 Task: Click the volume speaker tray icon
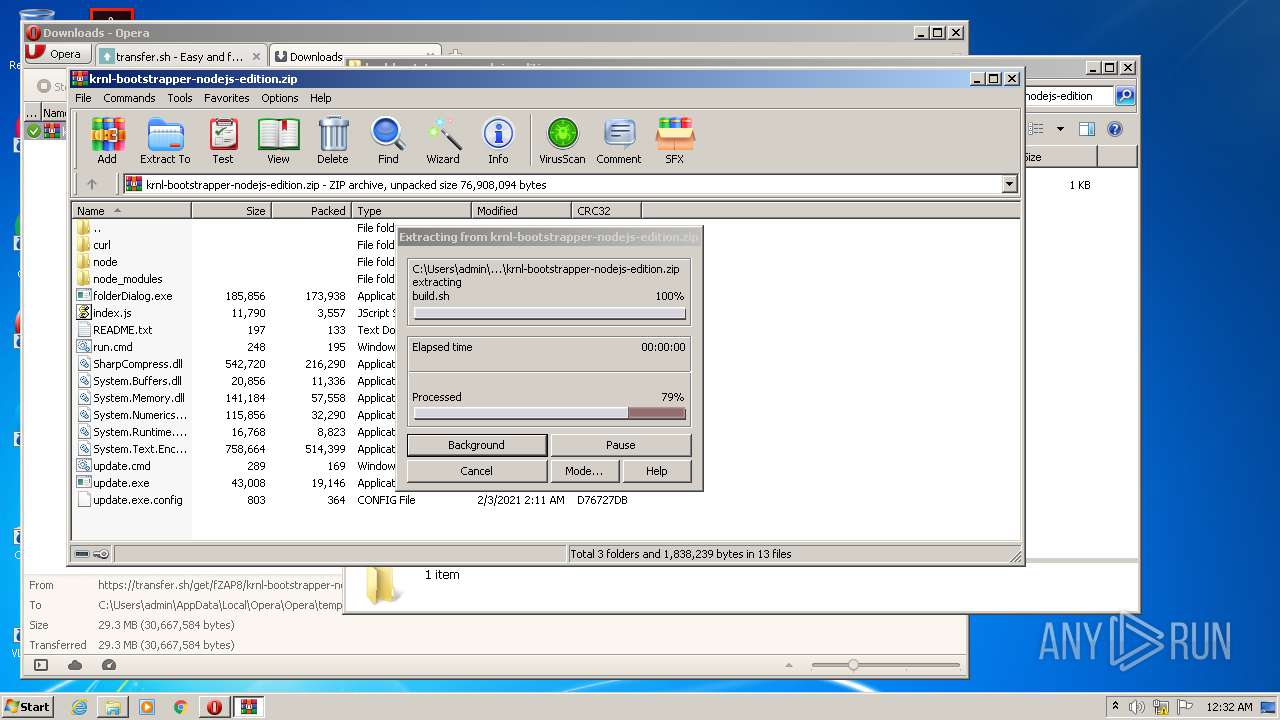point(1137,707)
